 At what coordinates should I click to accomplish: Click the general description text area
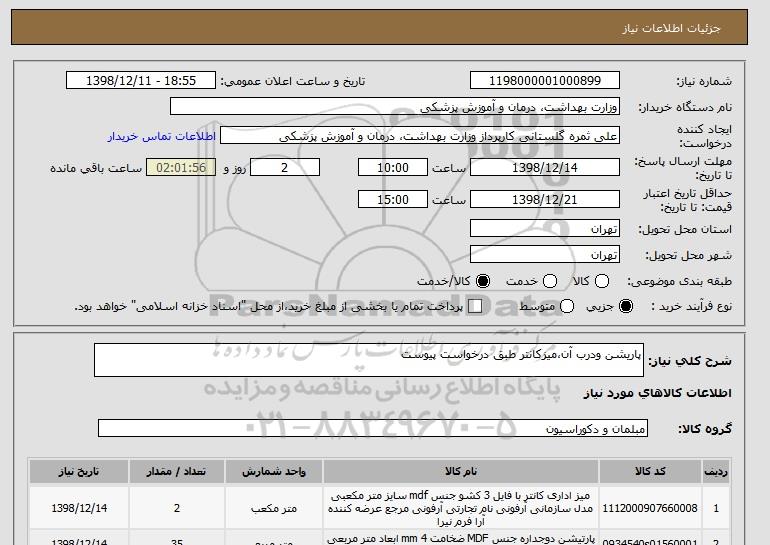369,360
